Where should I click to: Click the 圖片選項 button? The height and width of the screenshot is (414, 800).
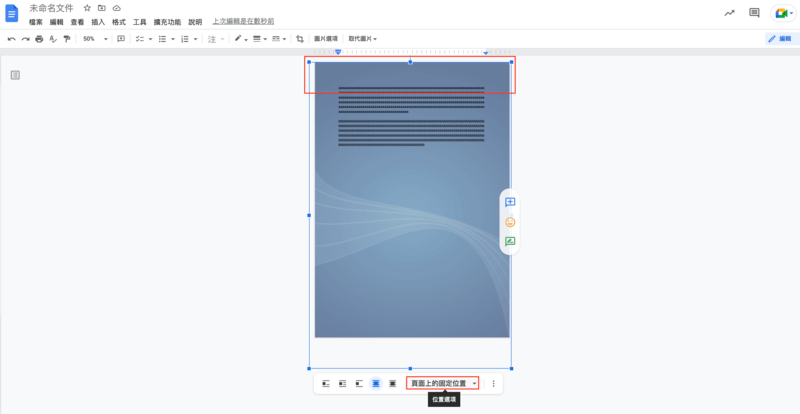click(326, 39)
